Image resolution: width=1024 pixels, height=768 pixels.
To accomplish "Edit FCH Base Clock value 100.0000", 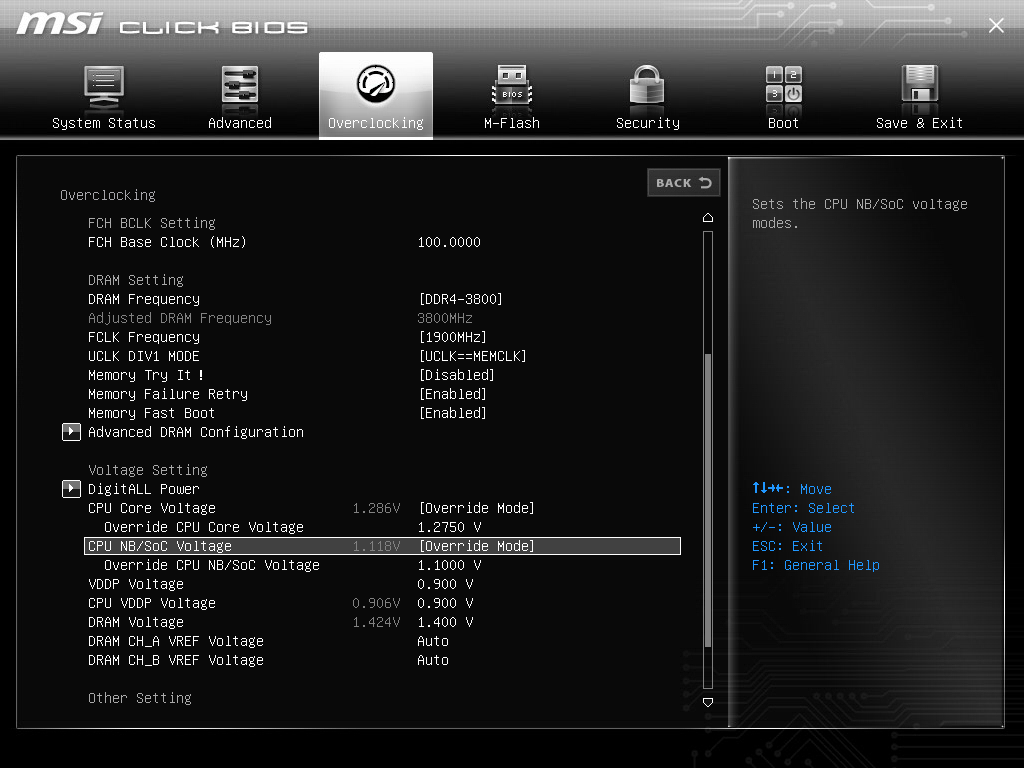I will tap(449, 242).
